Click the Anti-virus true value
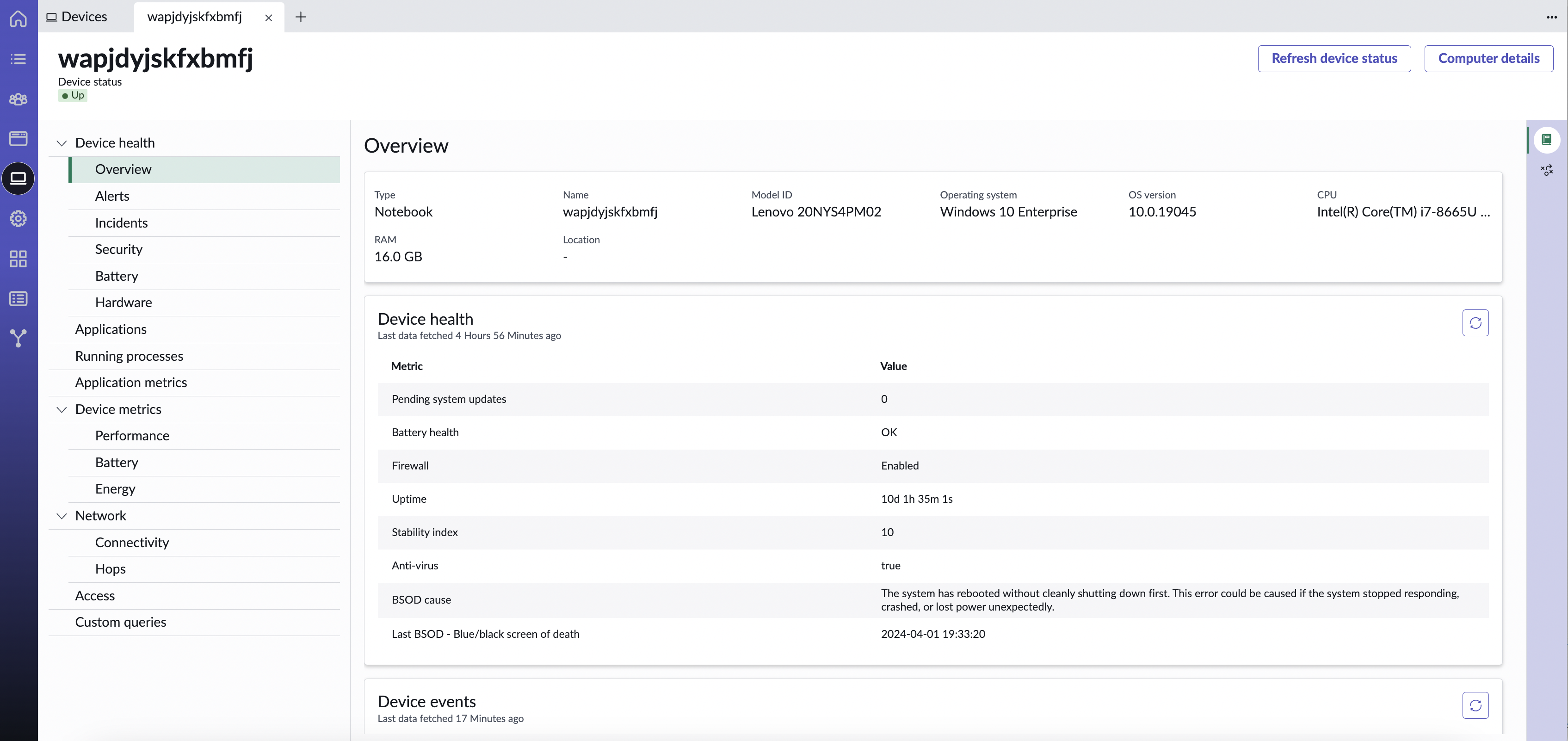Viewport: 1568px width, 741px height. 890,566
